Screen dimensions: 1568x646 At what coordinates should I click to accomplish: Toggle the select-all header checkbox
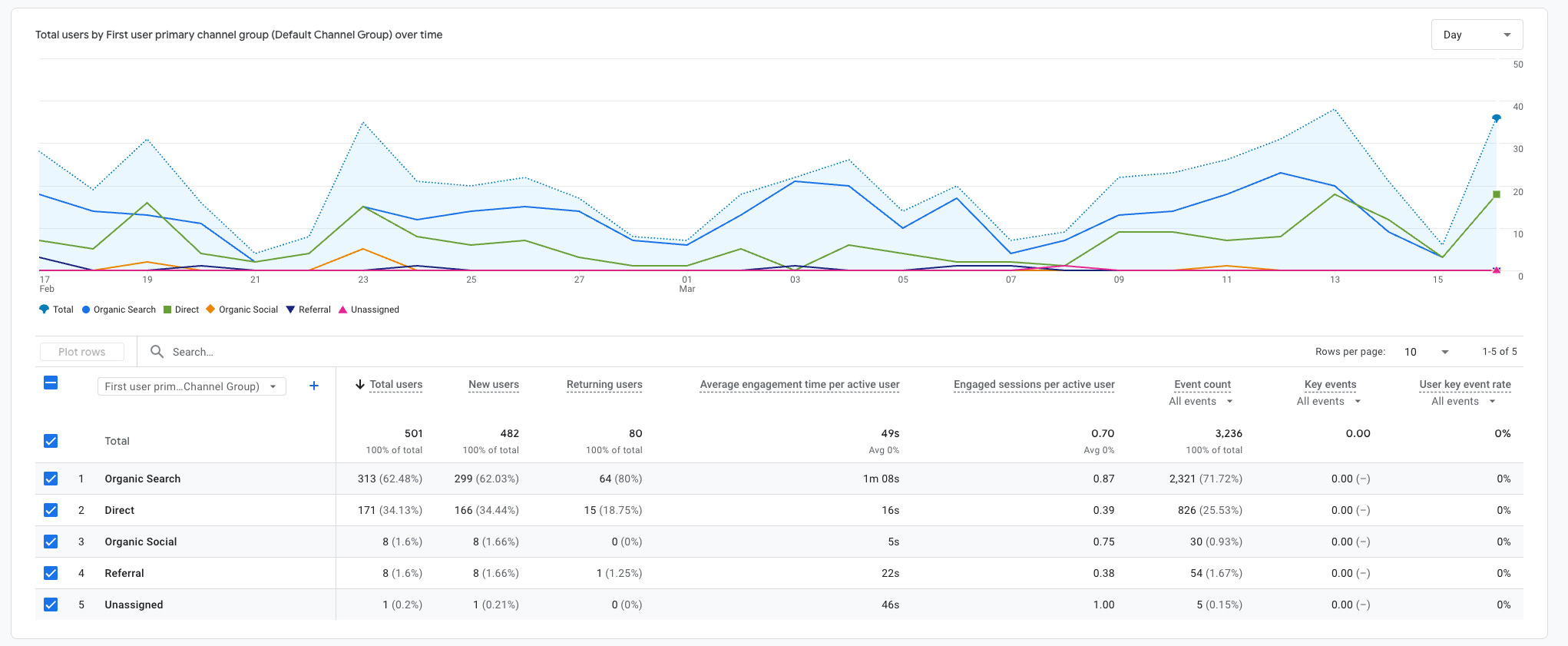click(51, 383)
